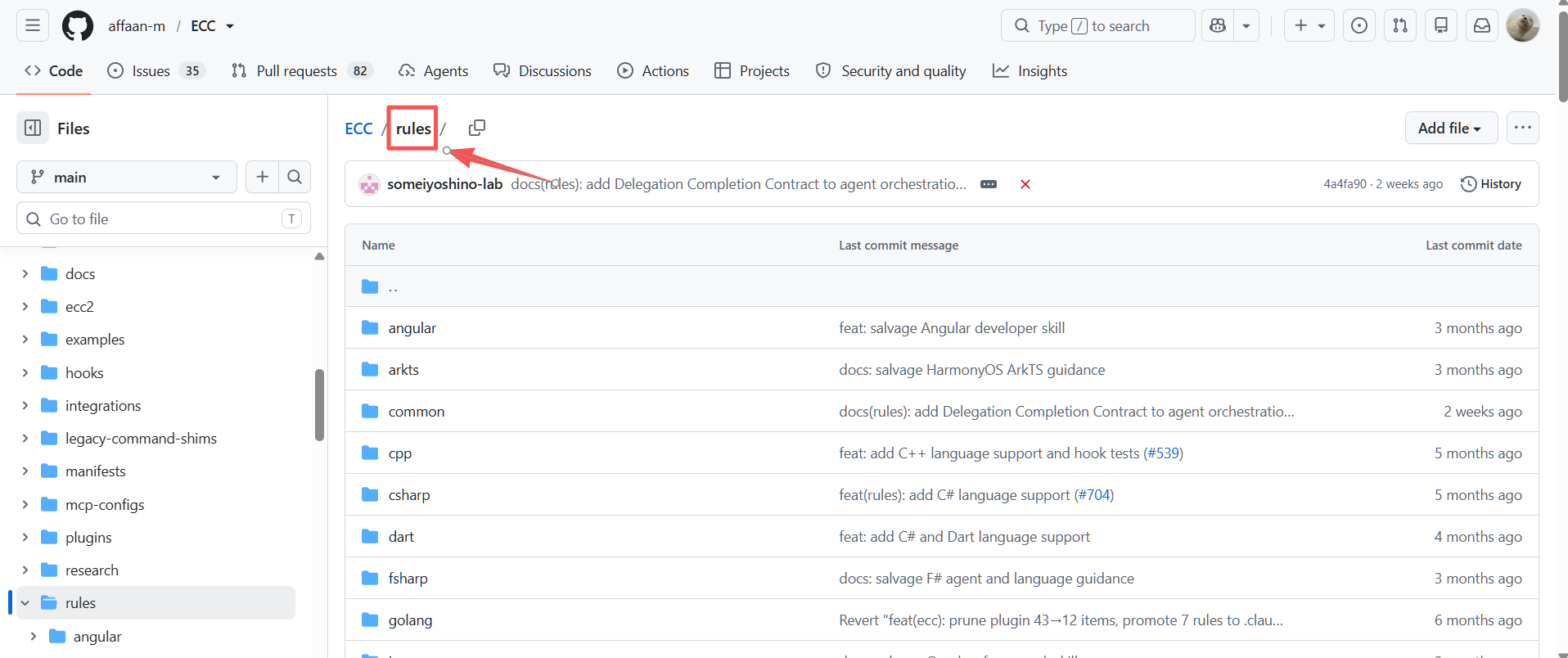This screenshot has height=658, width=1568.
Task: Switch to the Pull requests tab
Action: [x=302, y=71]
